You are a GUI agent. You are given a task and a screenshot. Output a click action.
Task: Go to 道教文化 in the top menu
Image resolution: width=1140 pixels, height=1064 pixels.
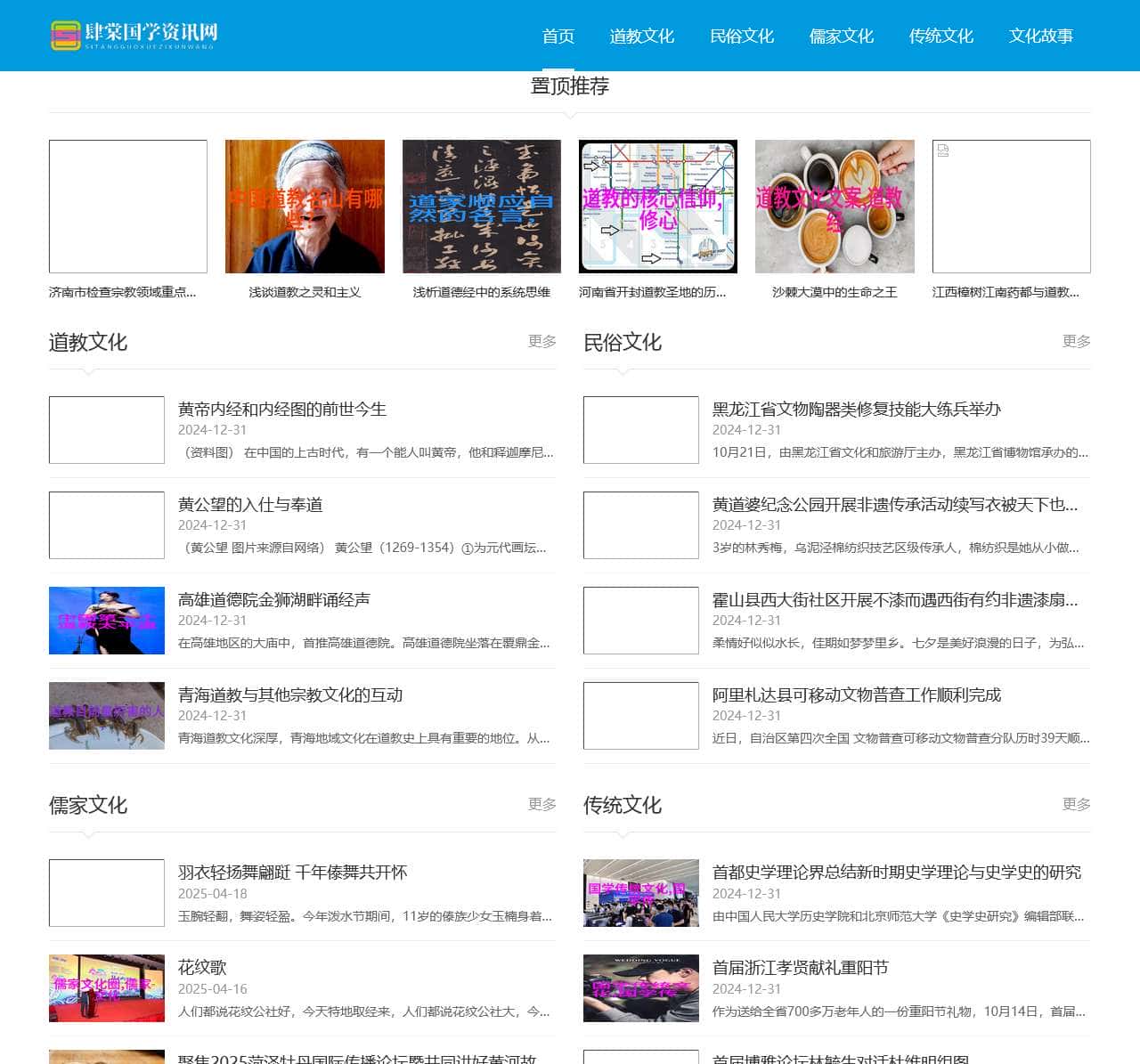coord(641,37)
